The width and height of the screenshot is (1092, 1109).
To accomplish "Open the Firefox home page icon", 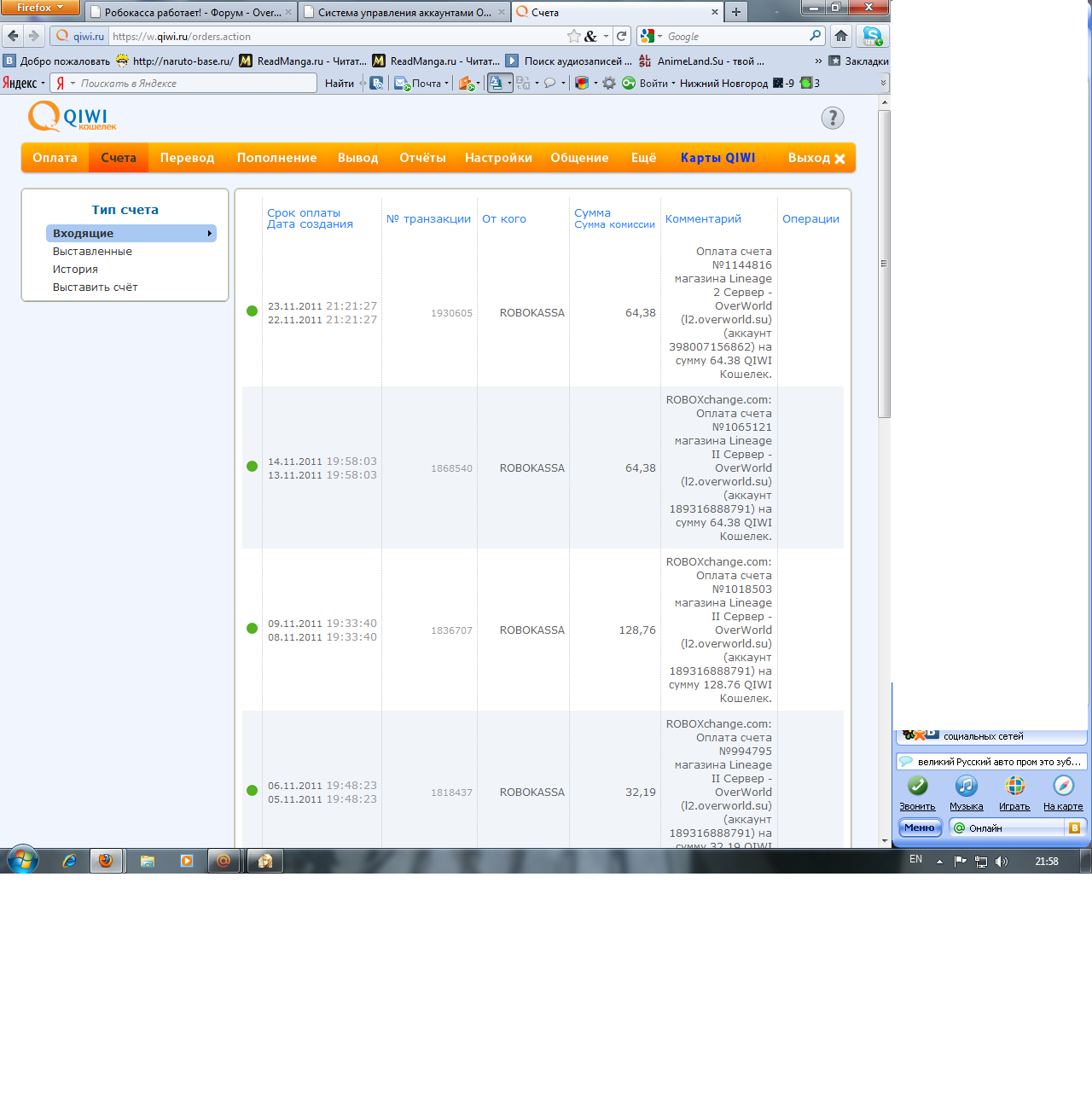I will [x=841, y=36].
